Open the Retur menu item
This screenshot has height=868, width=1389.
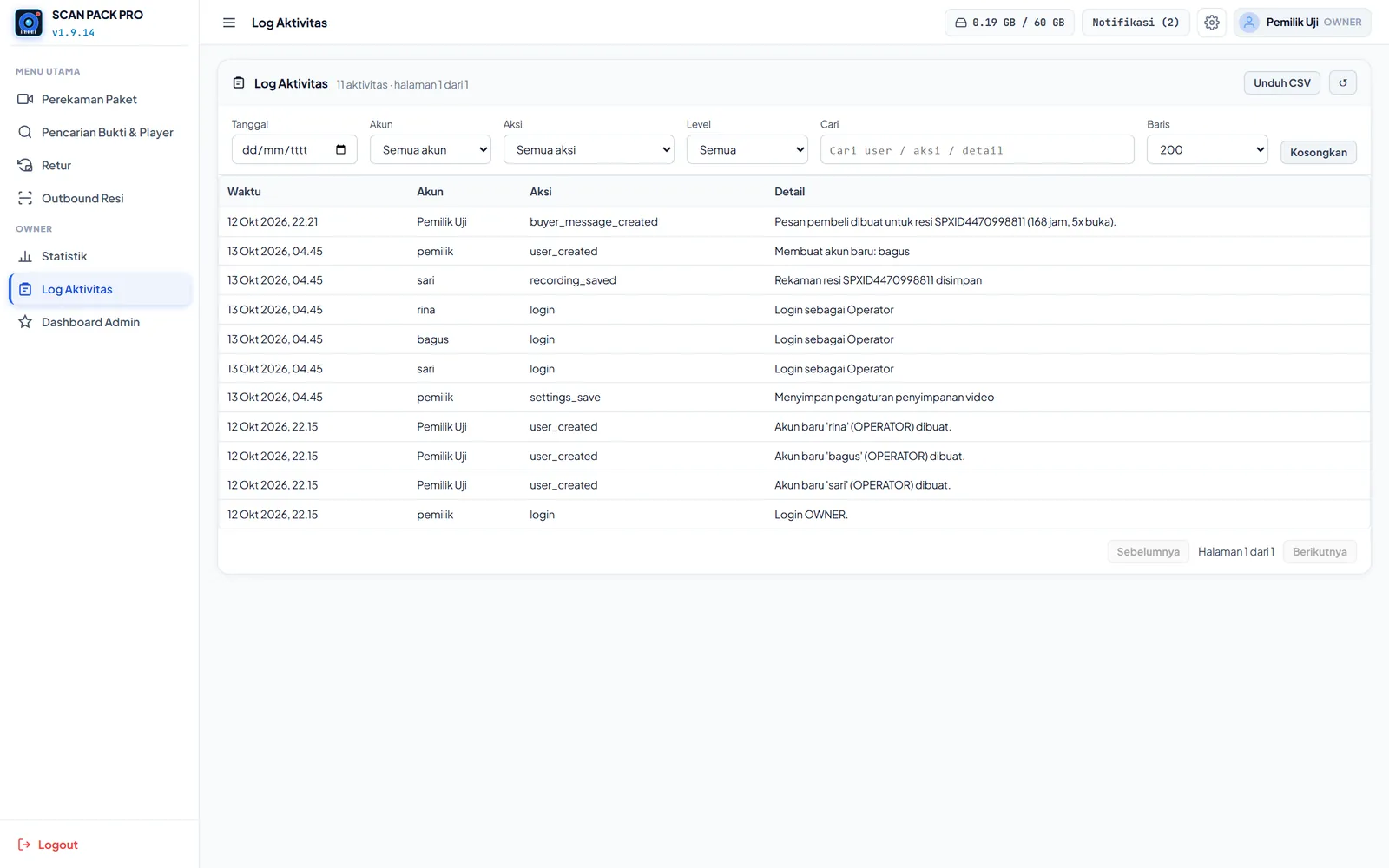[x=100, y=165]
